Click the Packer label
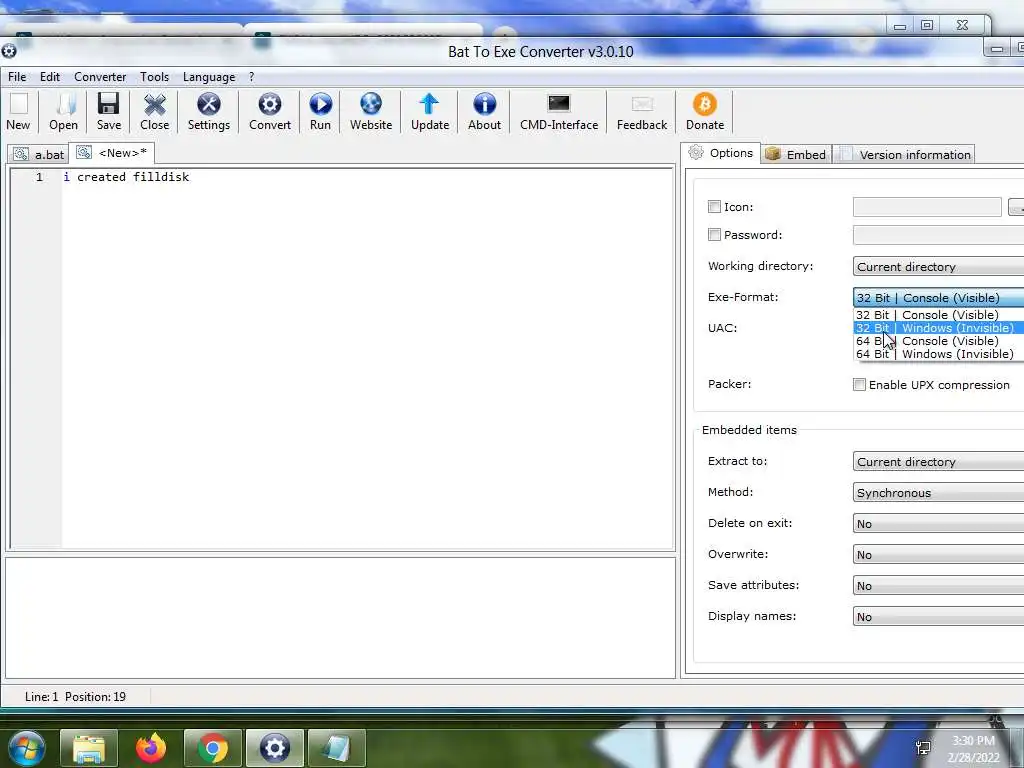The width and height of the screenshot is (1024, 768). (x=729, y=384)
